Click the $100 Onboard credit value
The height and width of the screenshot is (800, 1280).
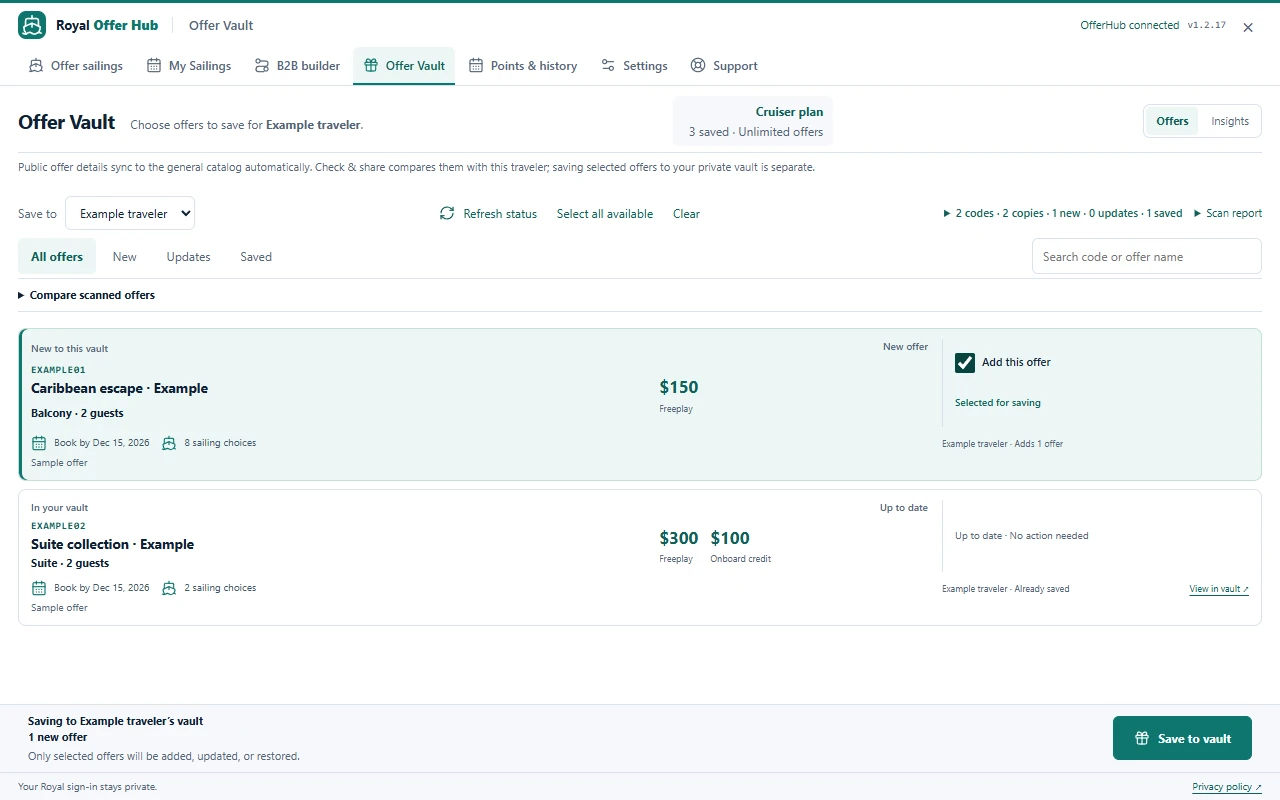730,538
